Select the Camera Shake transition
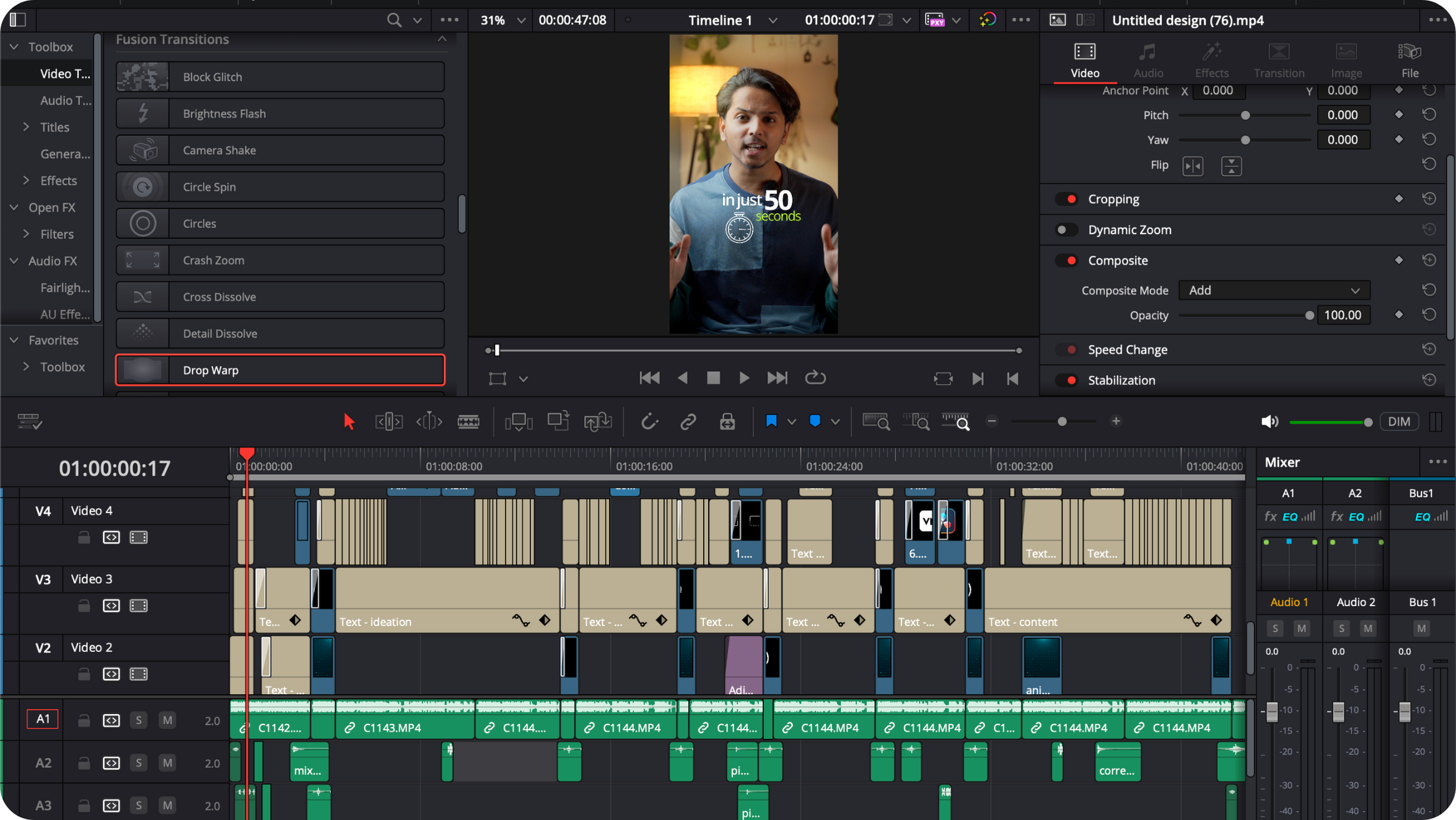1456x820 pixels. click(280, 151)
